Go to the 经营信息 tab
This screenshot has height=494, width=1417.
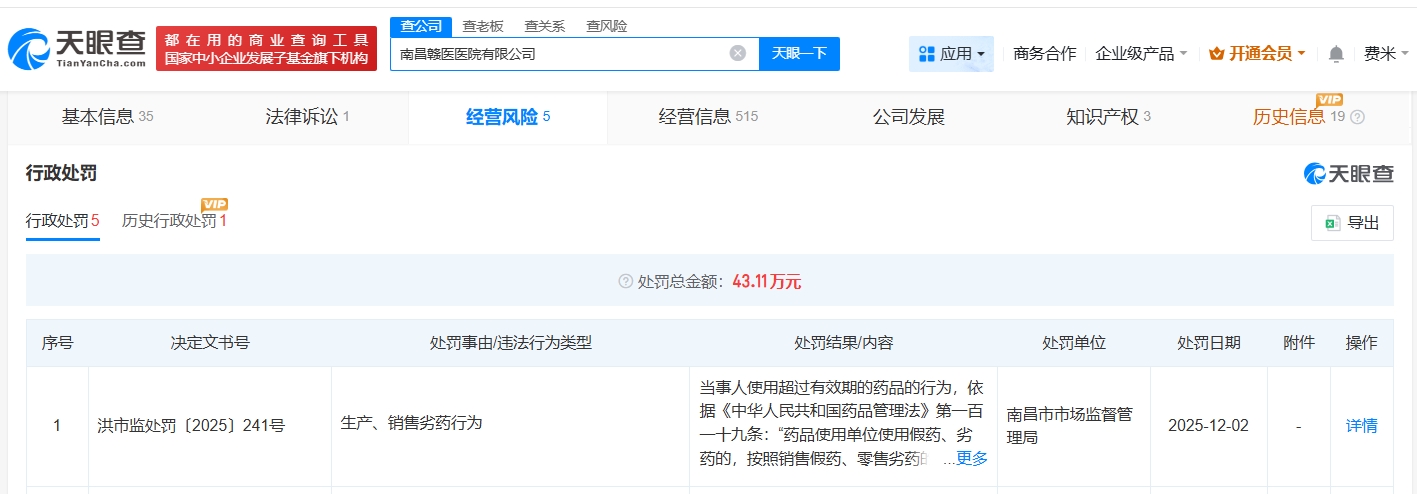708,117
